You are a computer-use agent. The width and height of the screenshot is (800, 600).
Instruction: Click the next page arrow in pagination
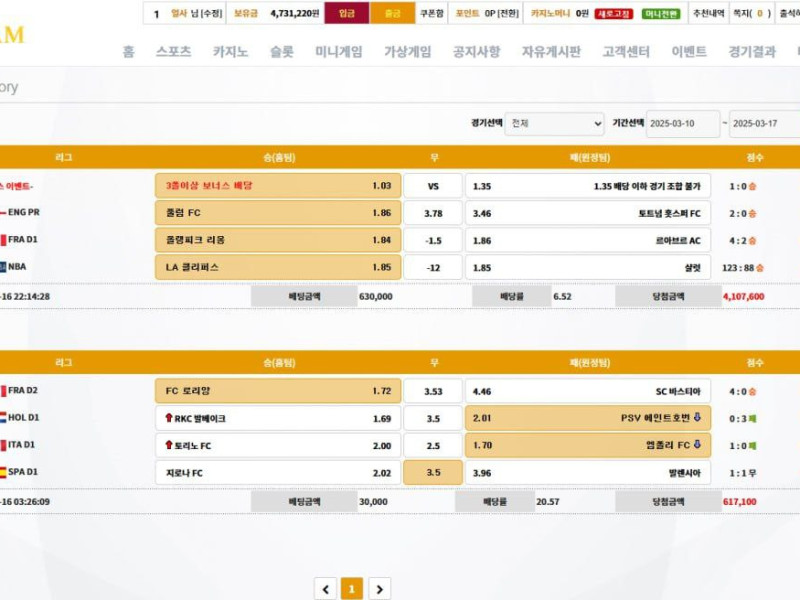coord(379,589)
